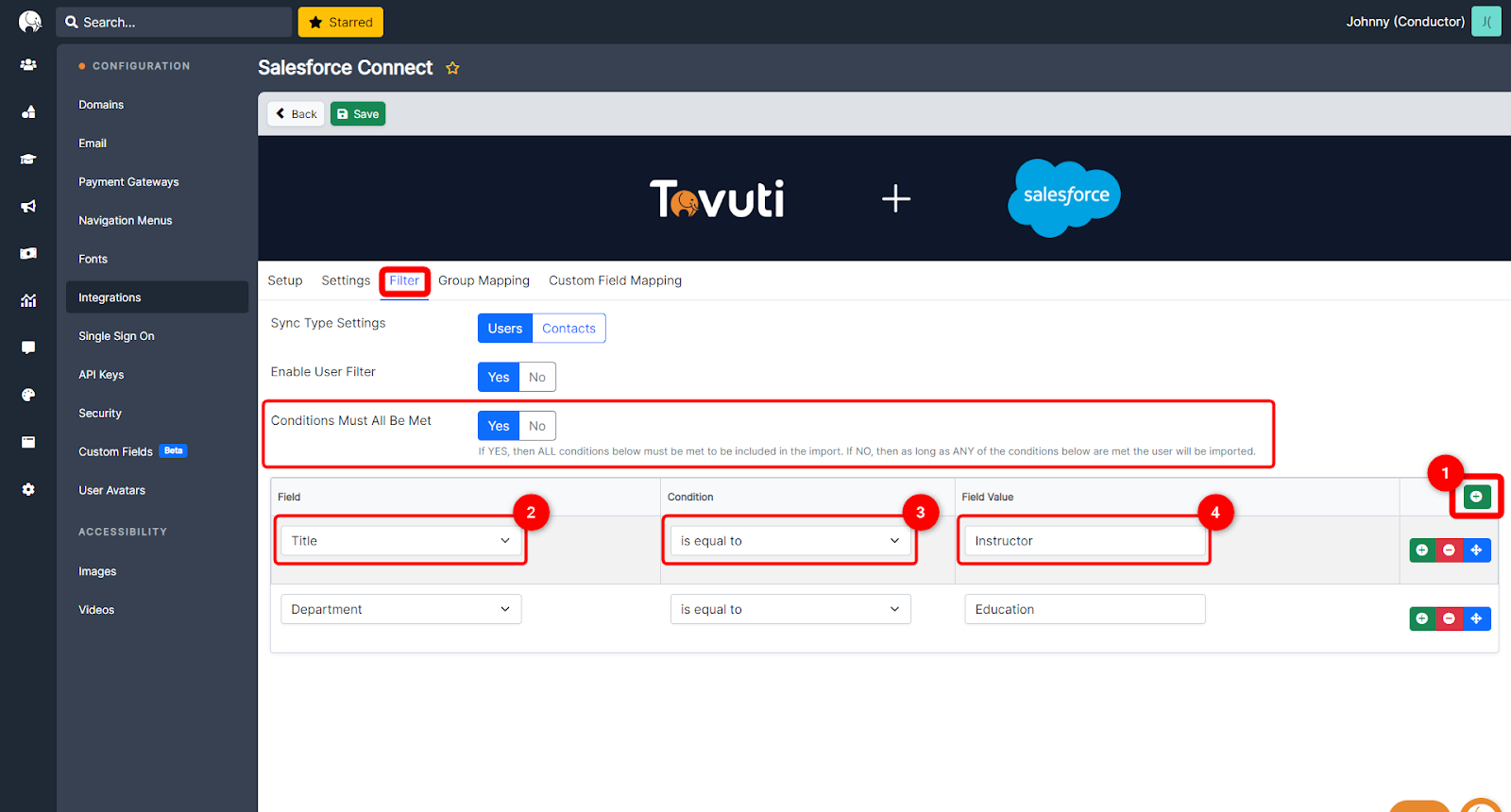Switch to the Setup tab
The width and height of the screenshot is (1511, 812).
[285, 280]
